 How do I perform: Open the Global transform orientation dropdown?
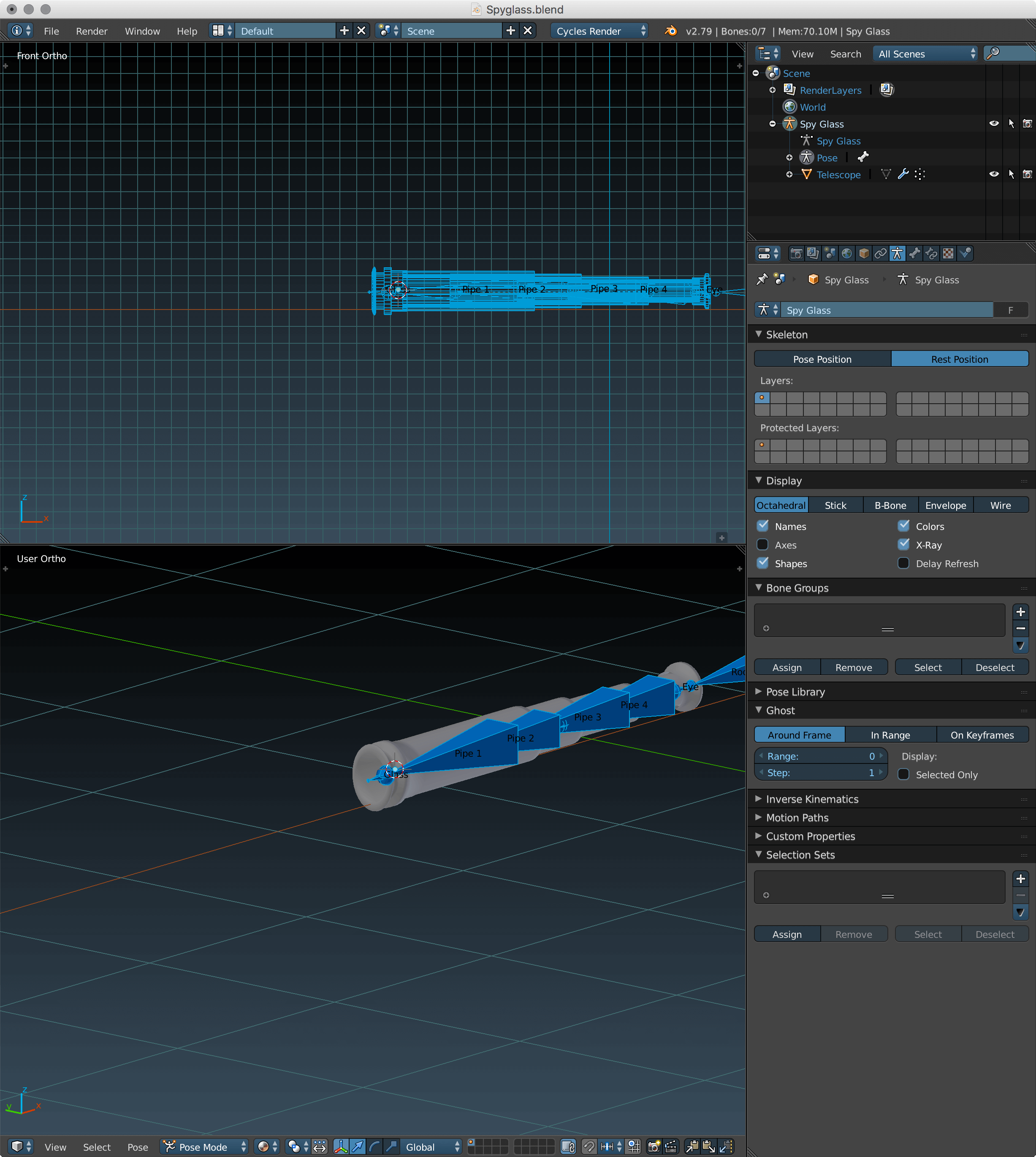click(x=431, y=1146)
